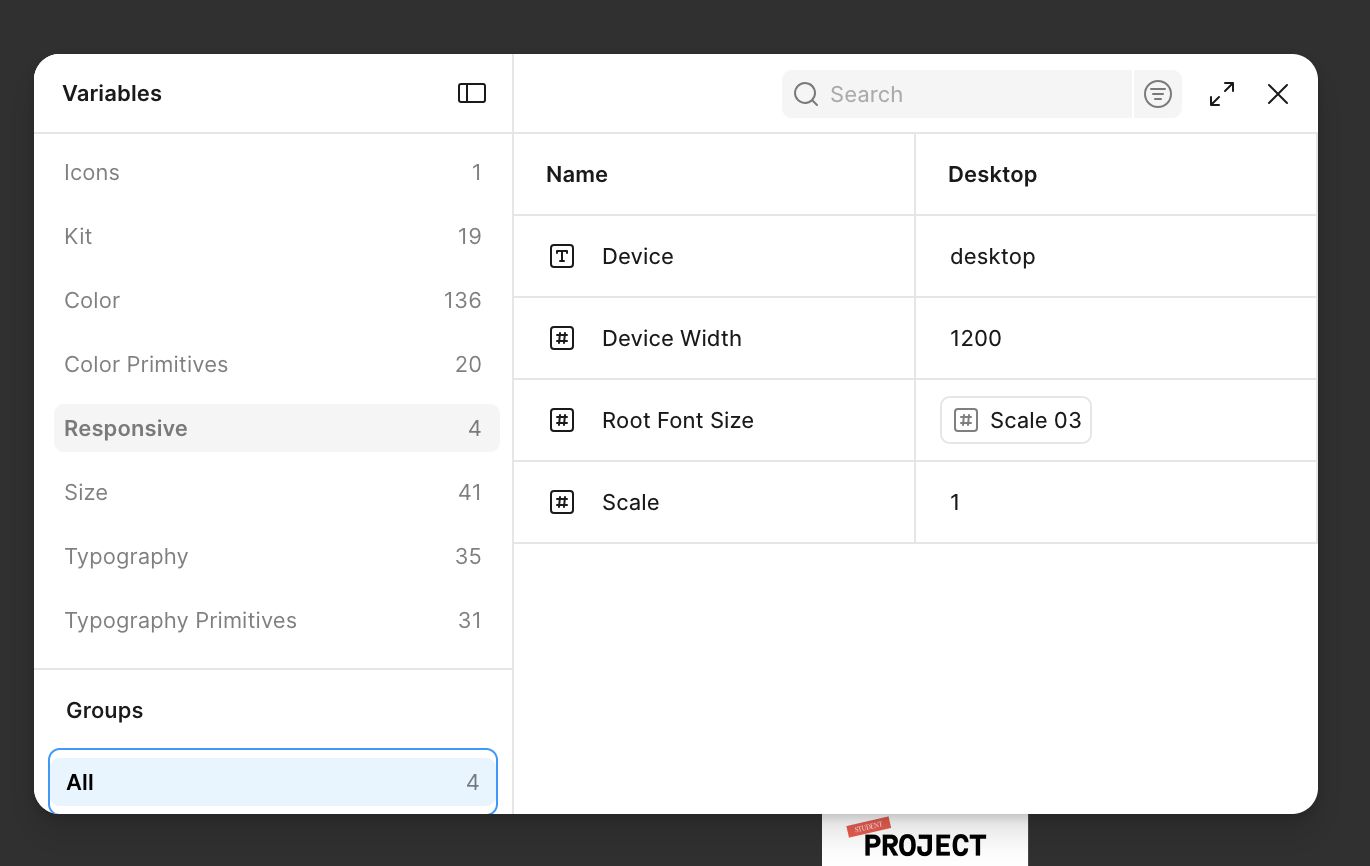Switch to the Typography collection
Viewport: 1370px width, 866px height.
point(277,556)
